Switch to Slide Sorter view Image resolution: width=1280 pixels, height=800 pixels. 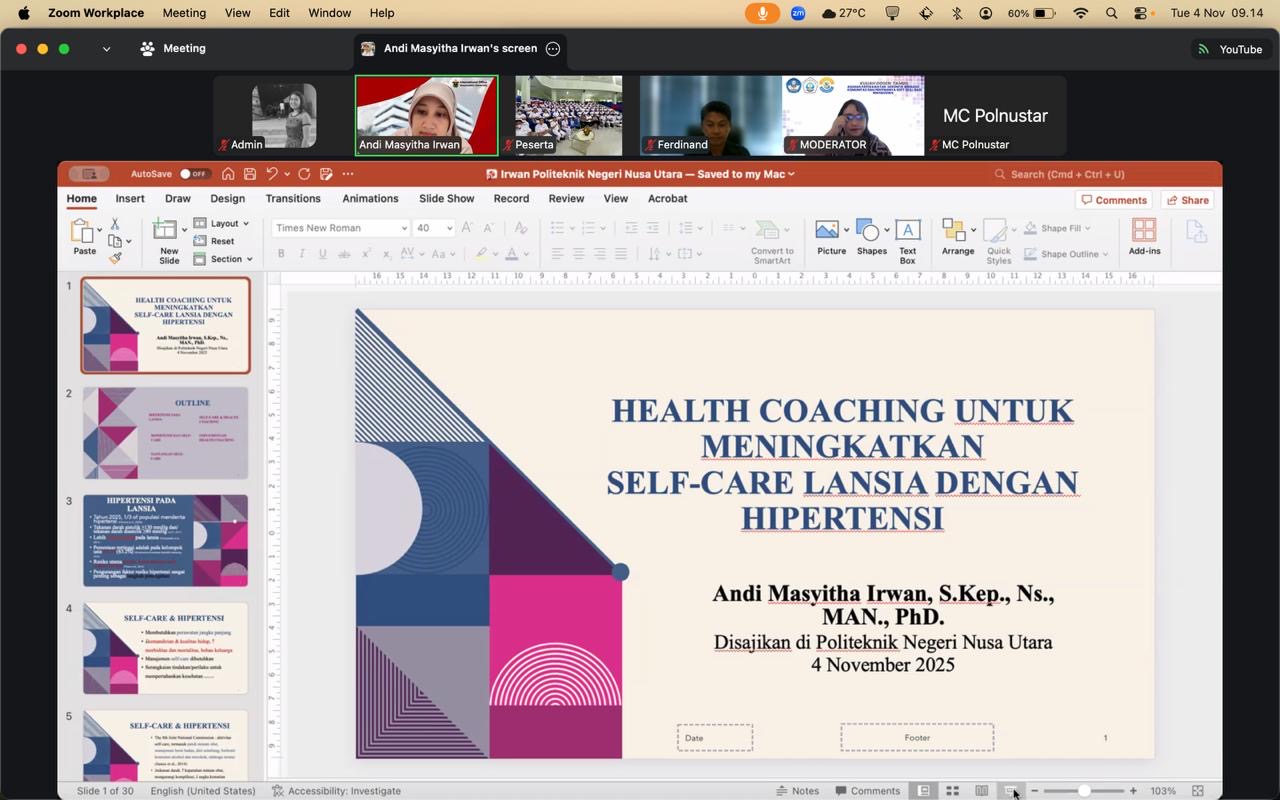point(953,791)
